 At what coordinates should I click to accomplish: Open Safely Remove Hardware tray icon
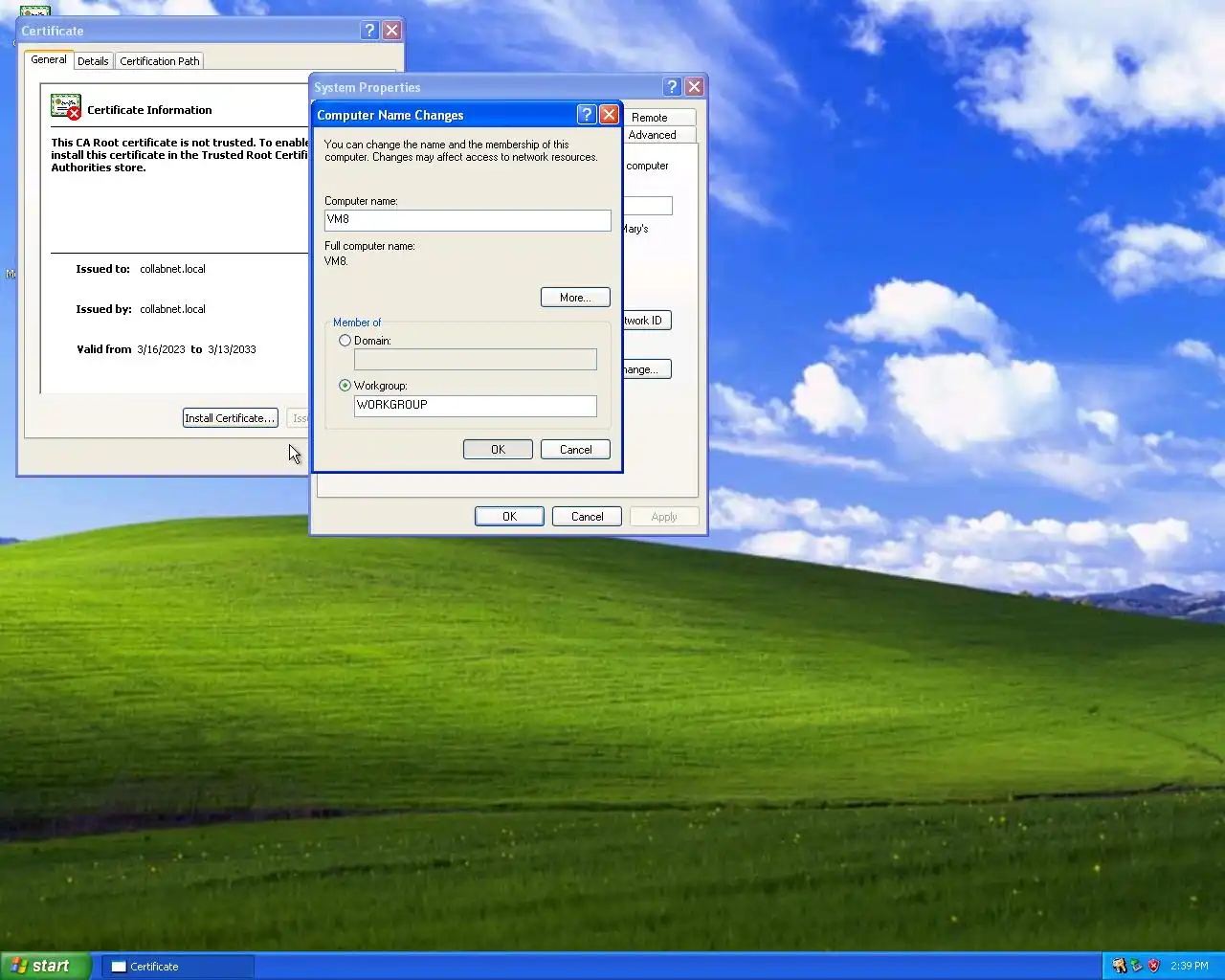[x=1136, y=966]
